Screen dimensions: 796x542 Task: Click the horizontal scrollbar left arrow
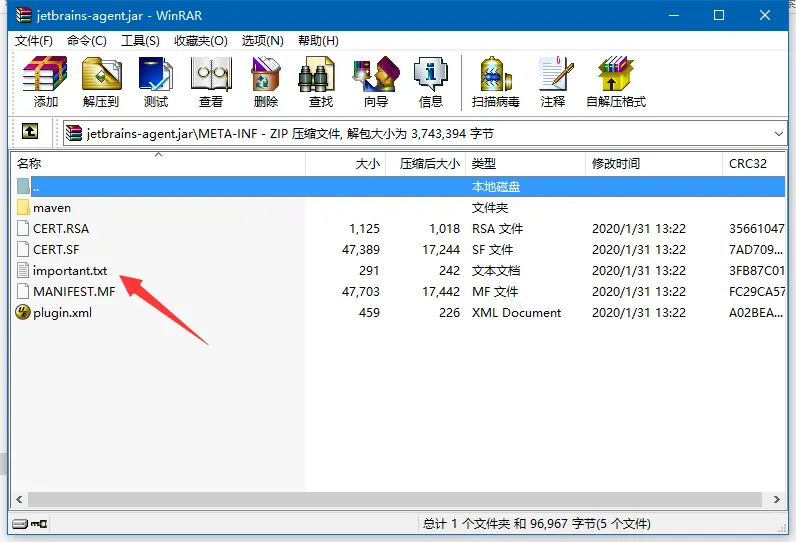(19, 499)
